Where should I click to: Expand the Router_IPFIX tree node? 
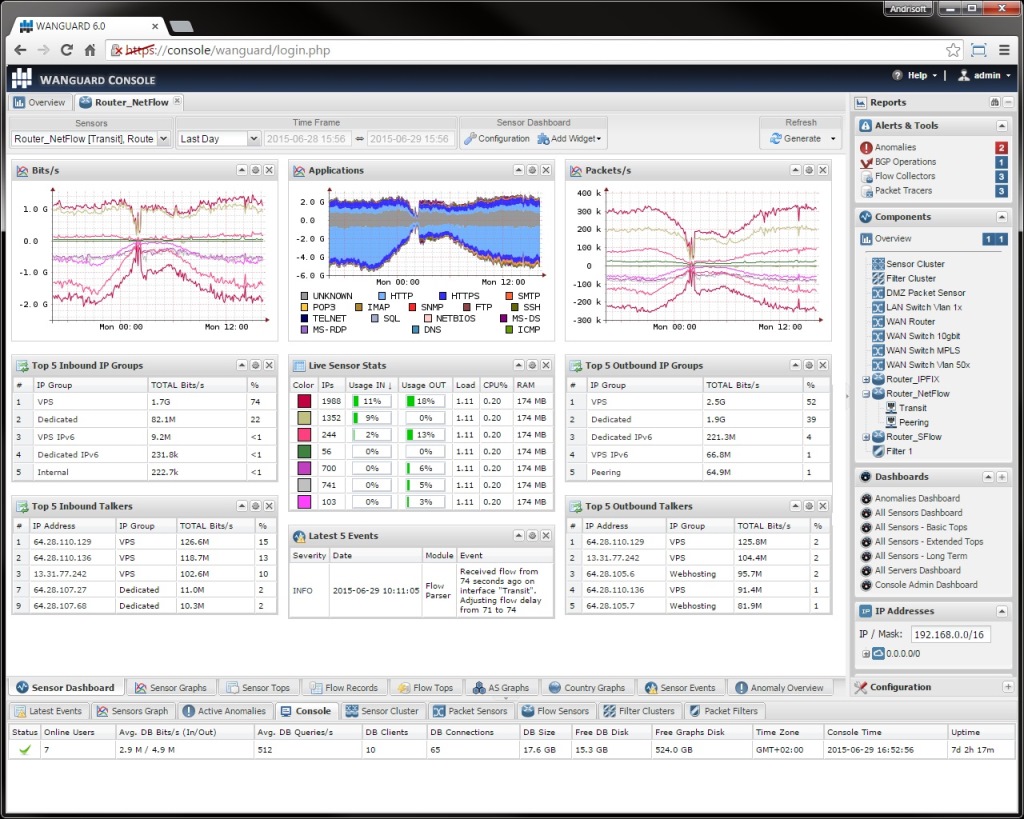866,379
